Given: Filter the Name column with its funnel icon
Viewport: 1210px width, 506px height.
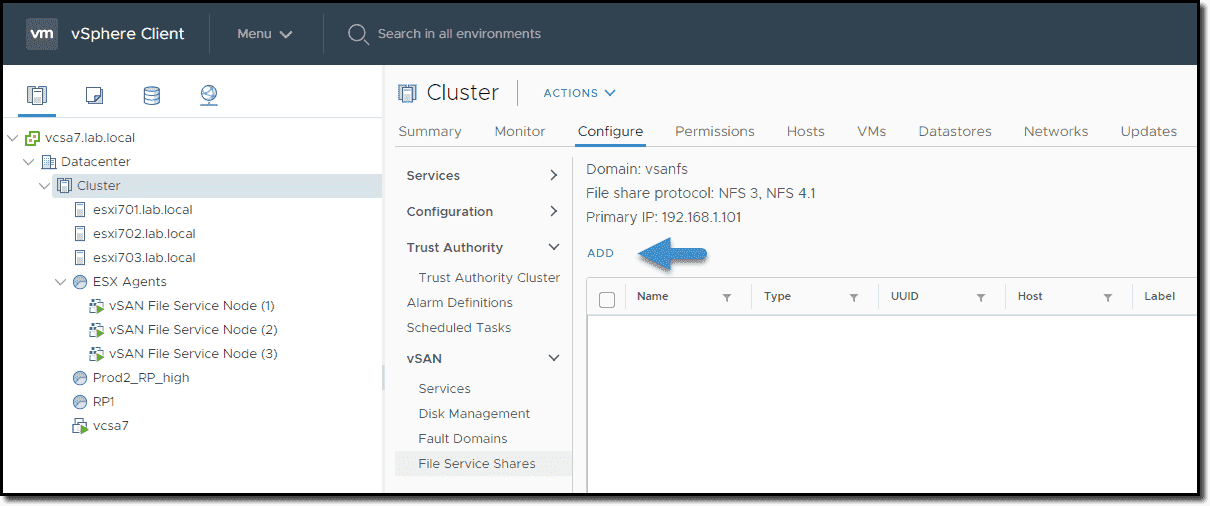Looking at the screenshot, I should coord(727,297).
